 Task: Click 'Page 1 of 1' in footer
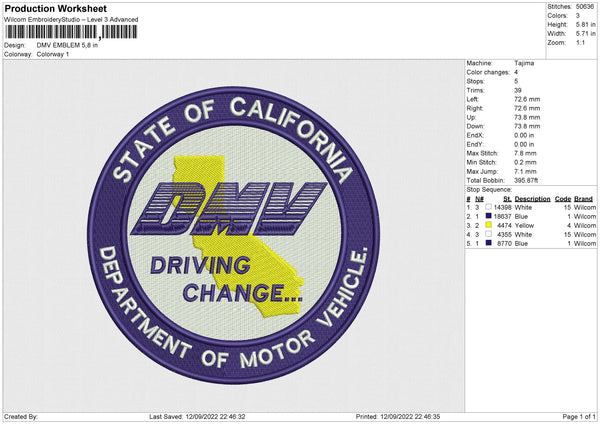point(579,416)
